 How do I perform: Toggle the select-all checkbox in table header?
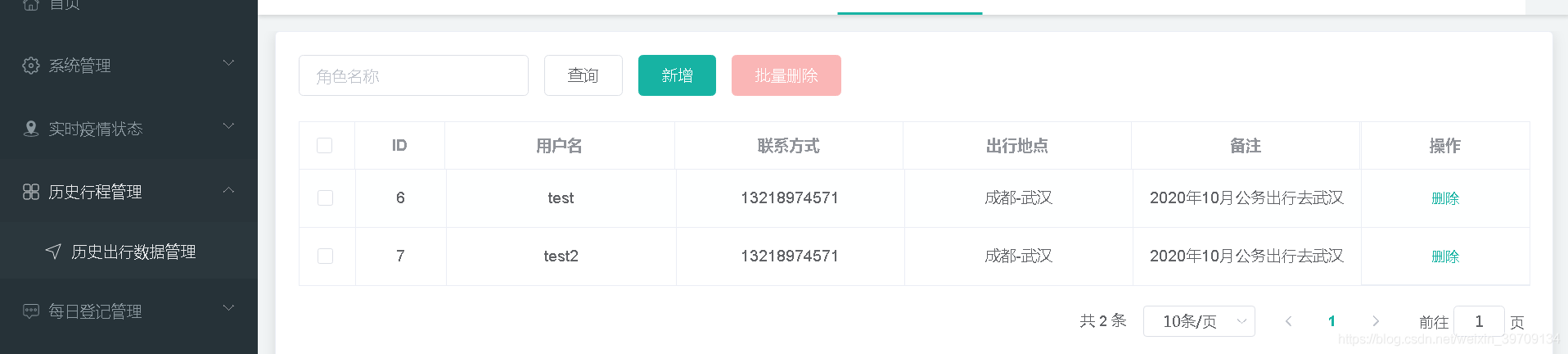(x=325, y=146)
